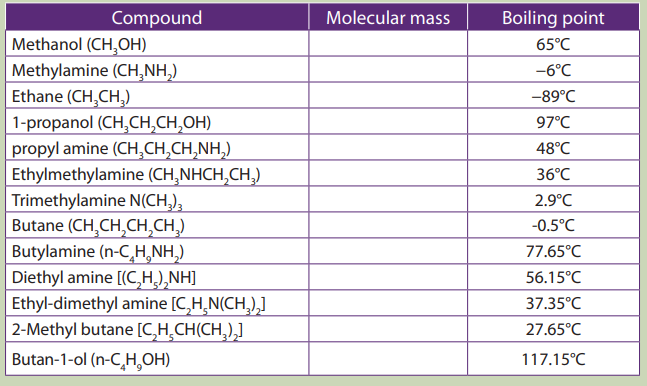Select the Diethyl amine compound cell

pyautogui.click(x=157, y=277)
